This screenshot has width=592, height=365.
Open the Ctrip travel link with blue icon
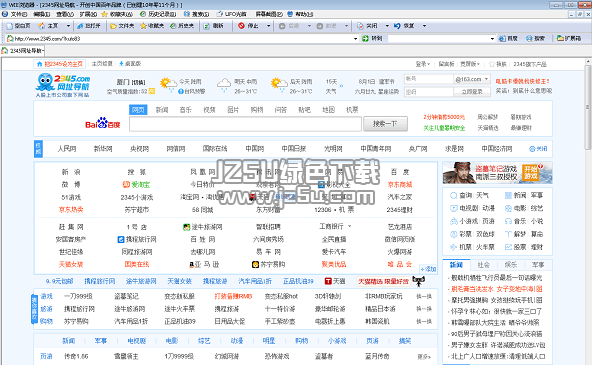(x=137, y=239)
